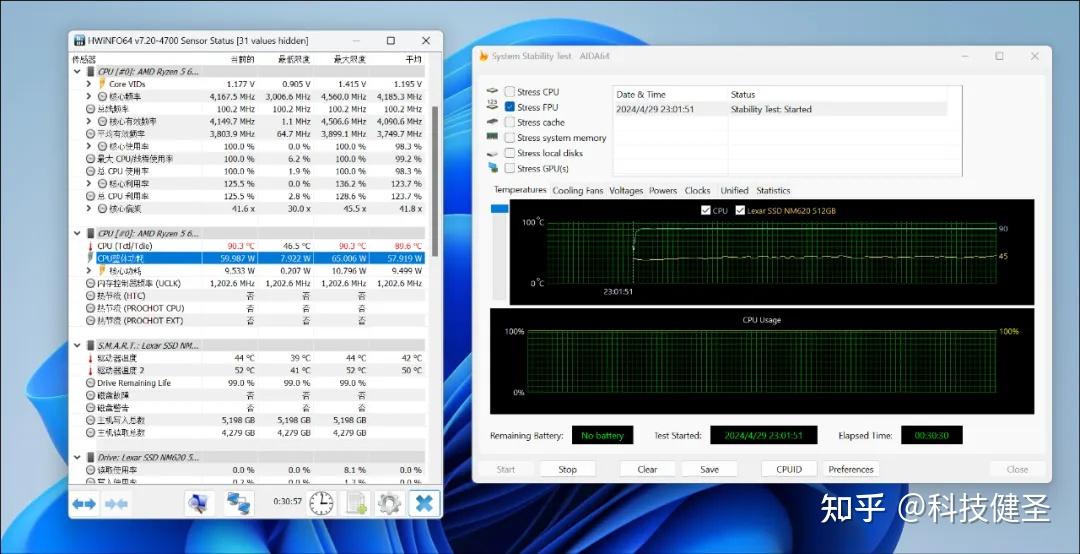
Task: Open the Unified tab
Action: click(x=734, y=191)
